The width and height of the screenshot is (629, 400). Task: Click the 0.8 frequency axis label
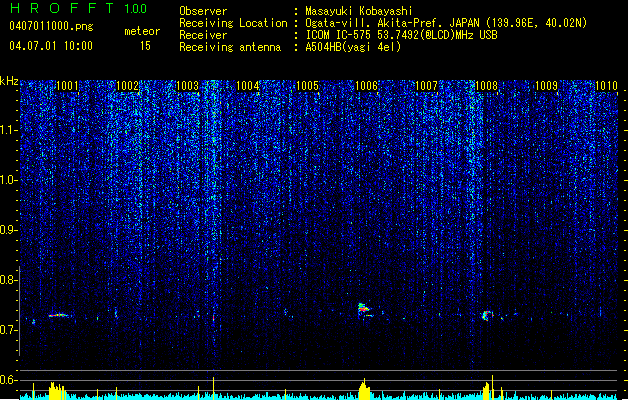point(7,280)
